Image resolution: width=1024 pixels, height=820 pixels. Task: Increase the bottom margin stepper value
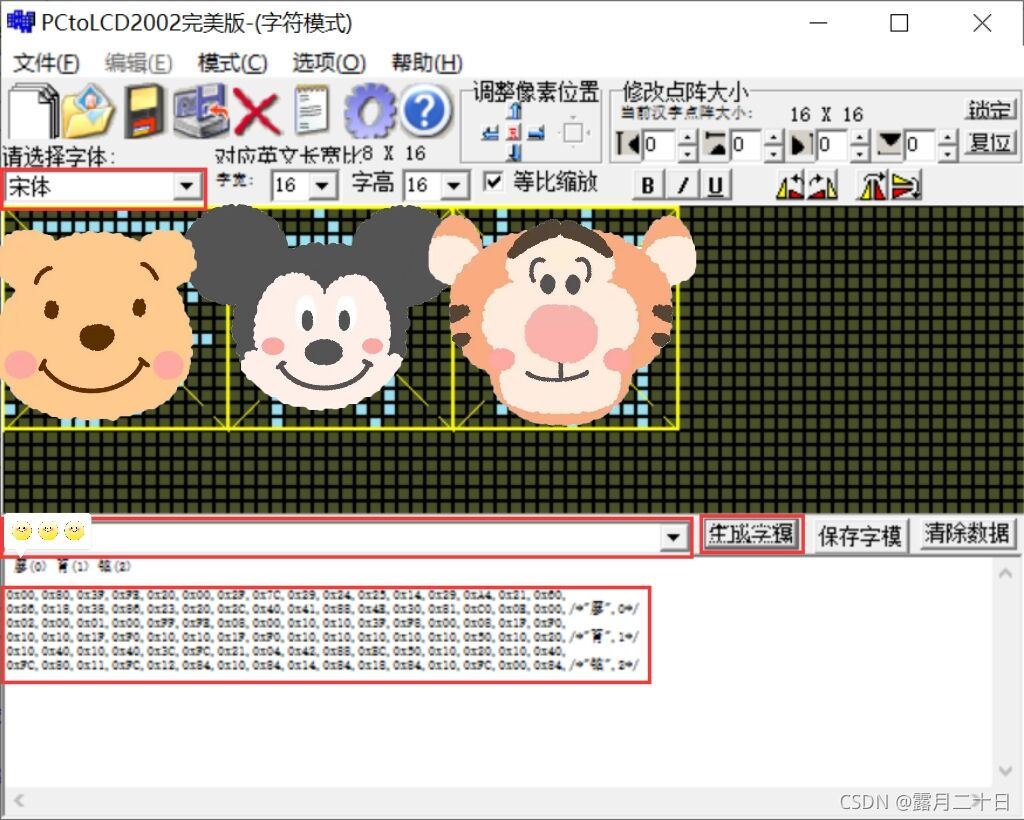[x=948, y=137]
